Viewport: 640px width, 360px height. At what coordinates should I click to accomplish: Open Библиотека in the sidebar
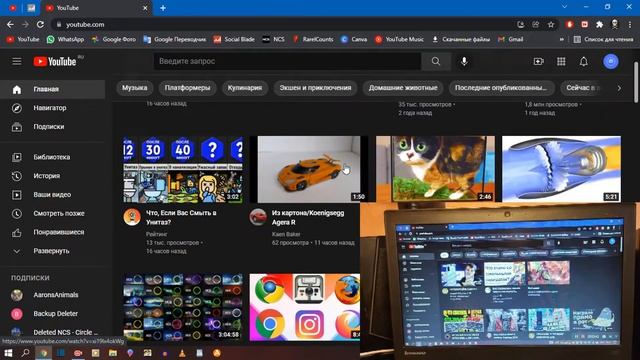point(52,157)
